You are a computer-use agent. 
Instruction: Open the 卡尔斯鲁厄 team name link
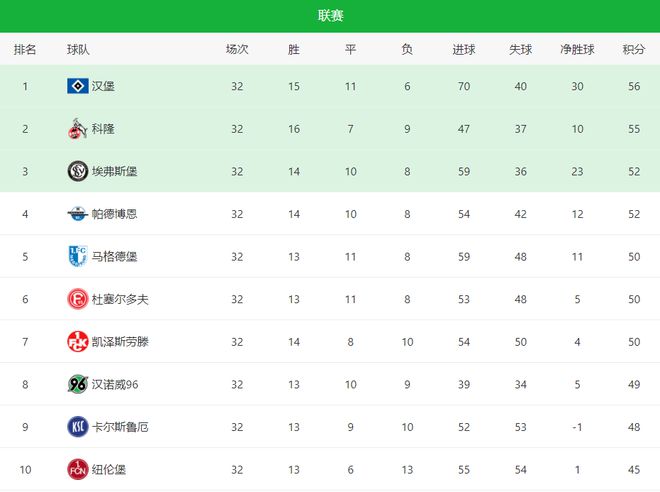[x=120, y=426]
